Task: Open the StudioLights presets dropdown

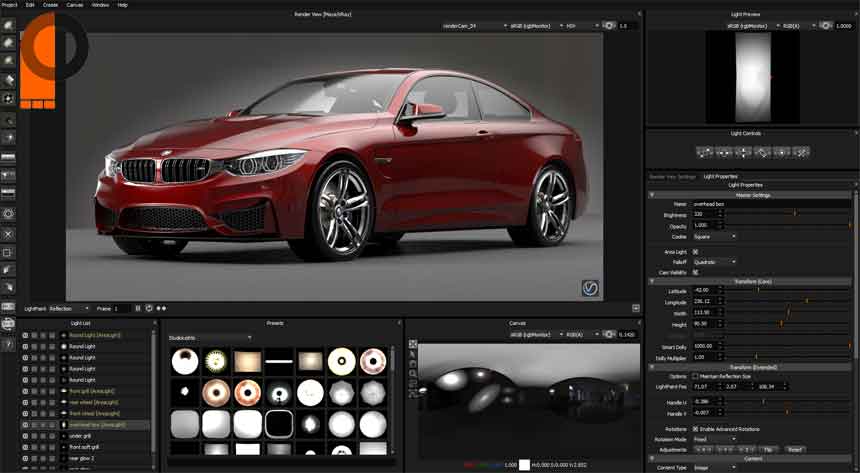Action: tap(210, 338)
